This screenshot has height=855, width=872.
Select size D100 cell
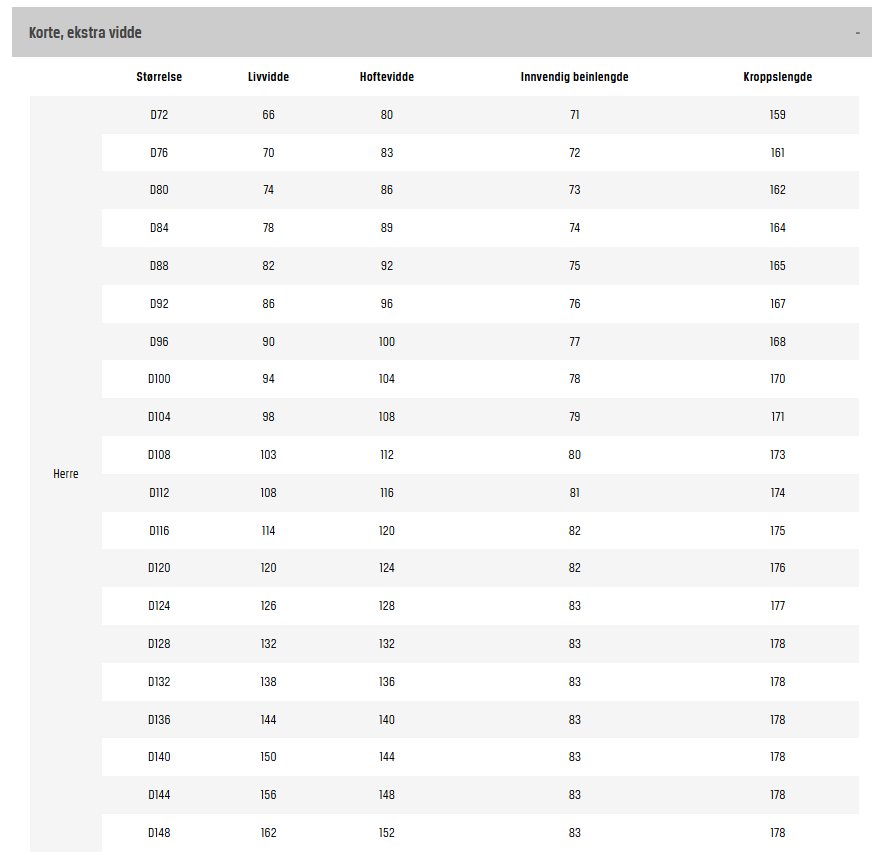coord(159,379)
